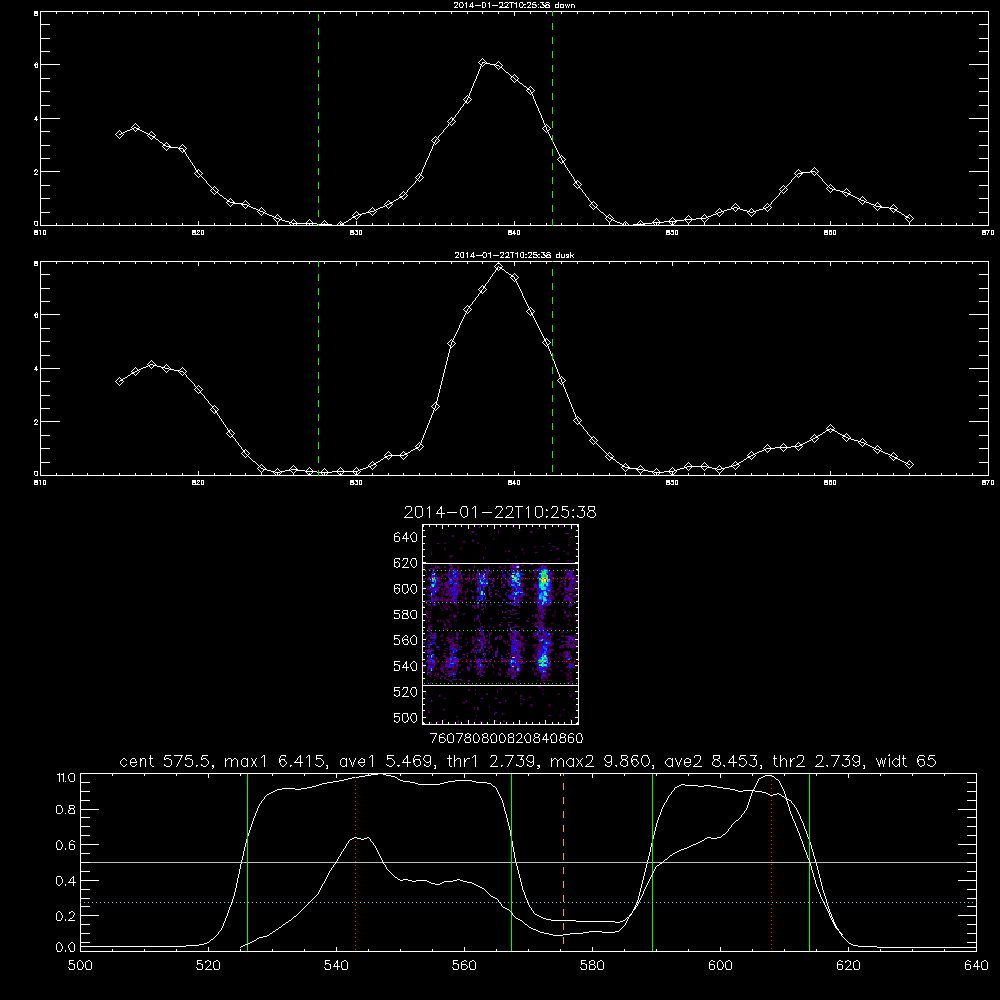Select the green vertical line near 589 in bottom plot
The image size is (1000, 1000).
[652, 861]
